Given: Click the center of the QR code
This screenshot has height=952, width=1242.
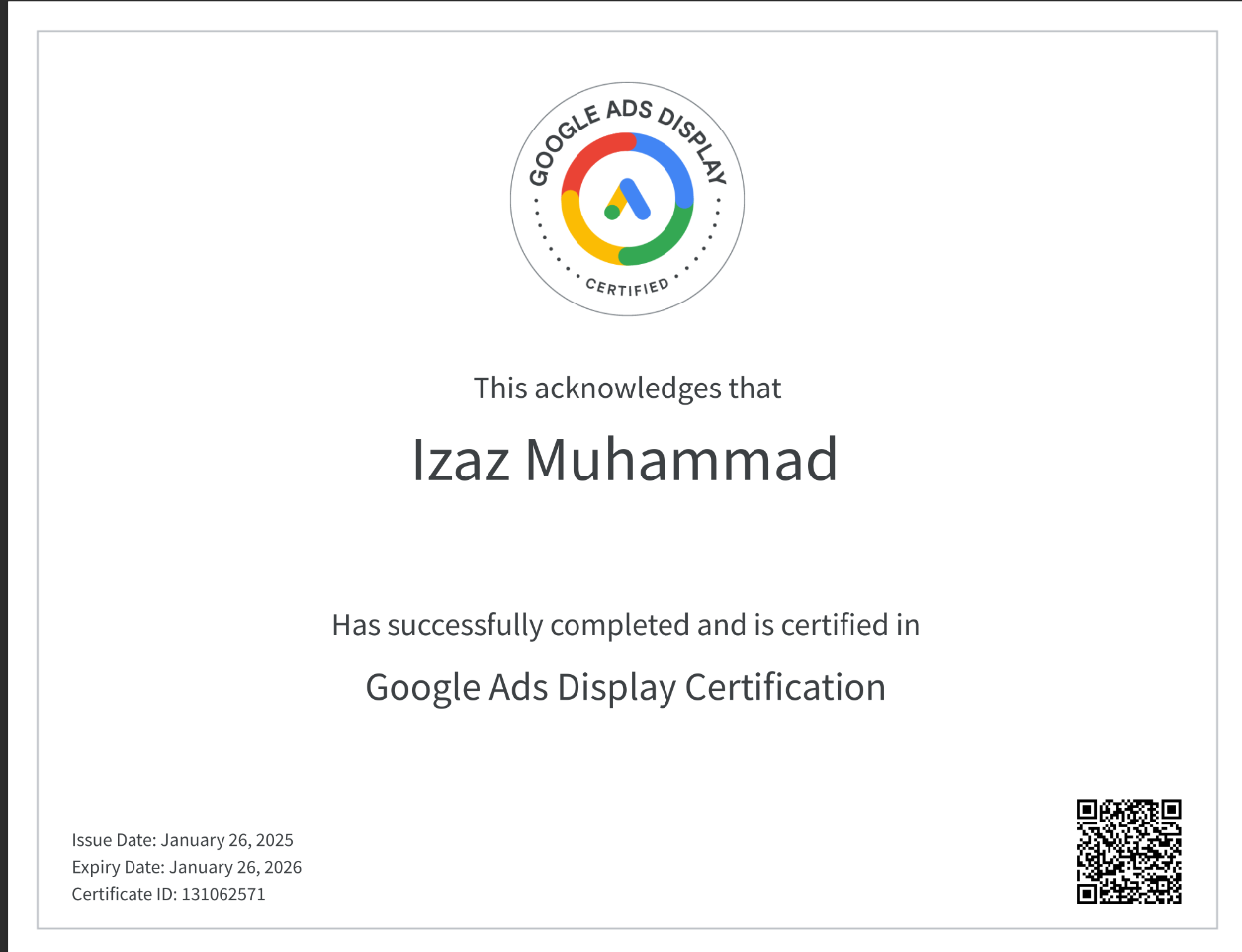Looking at the screenshot, I should pos(1129,851).
